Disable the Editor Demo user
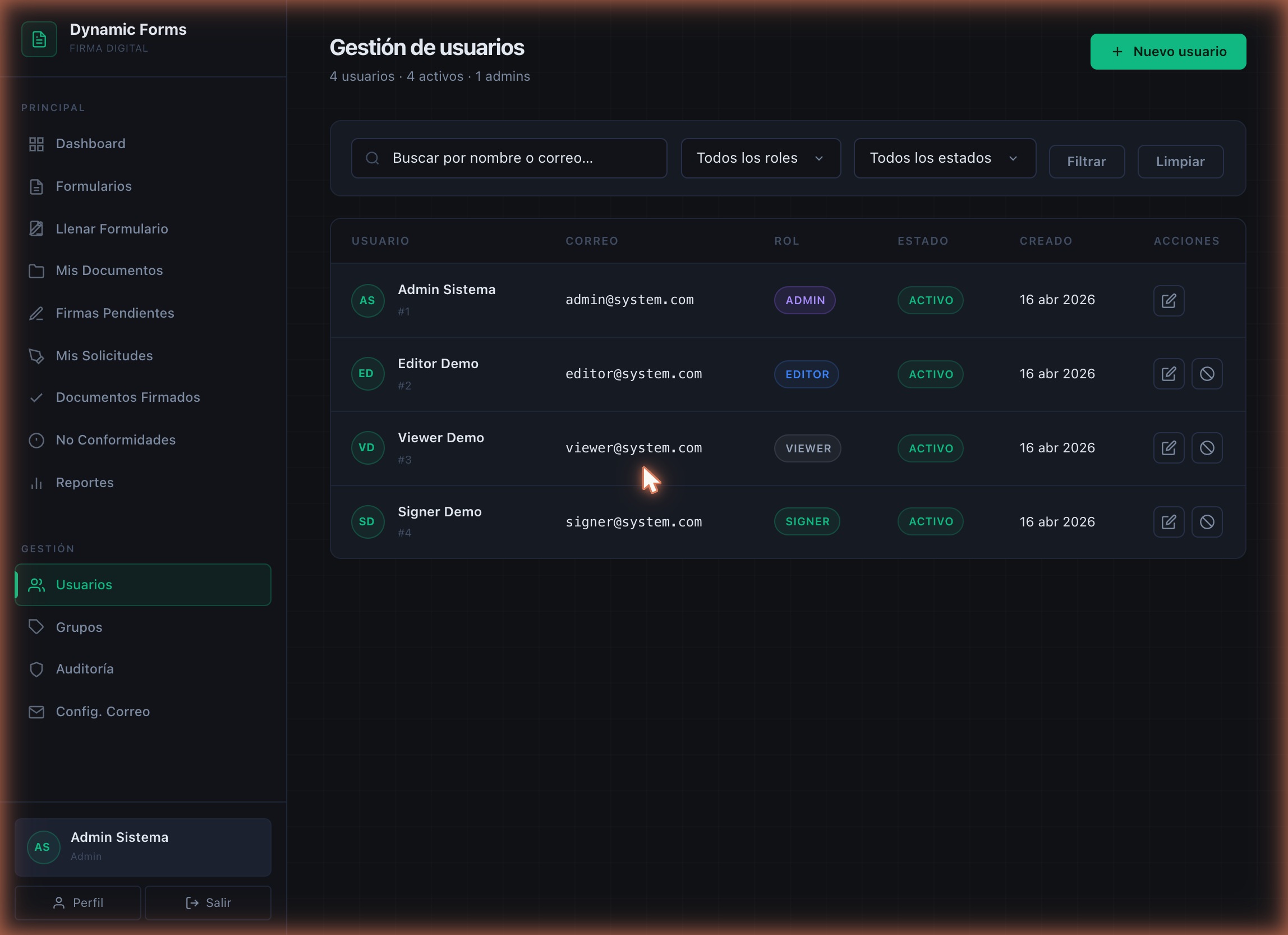1288x935 pixels. (1207, 374)
